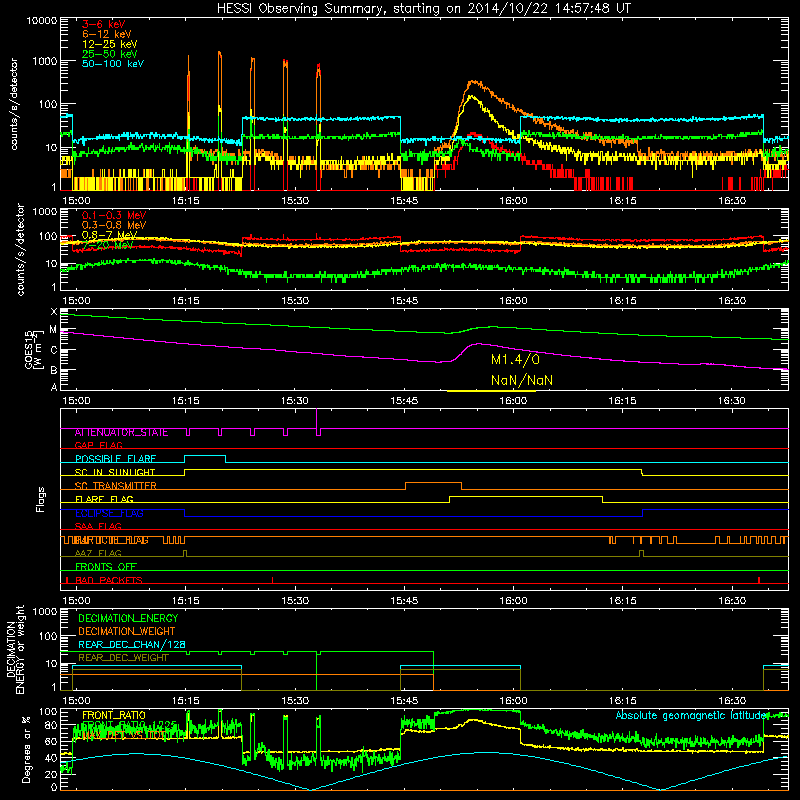Click the B class tick on GOES axis
The height and width of the screenshot is (800, 800).
pos(54,371)
